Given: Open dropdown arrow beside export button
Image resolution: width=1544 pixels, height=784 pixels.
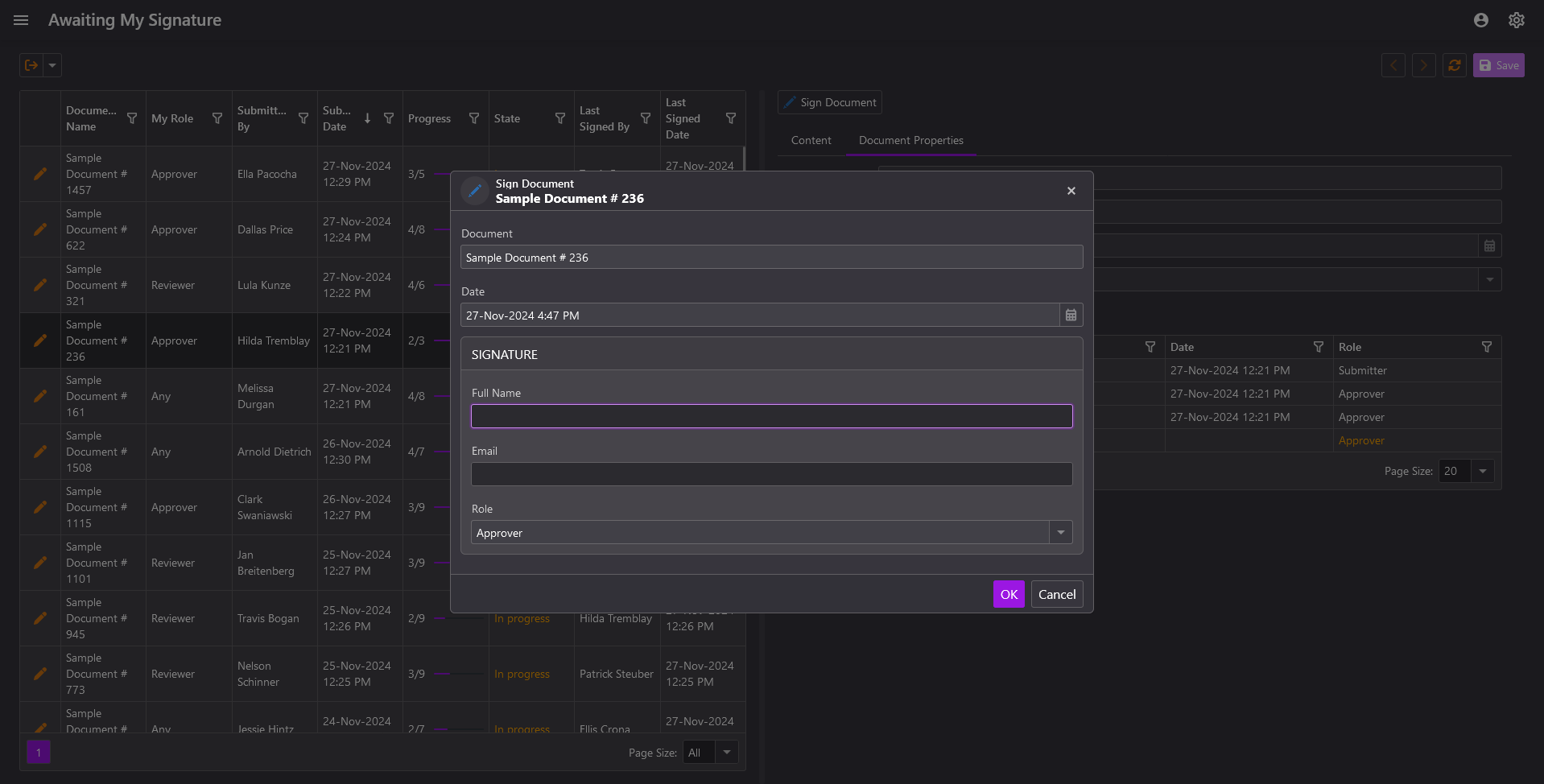Looking at the screenshot, I should (x=52, y=65).
